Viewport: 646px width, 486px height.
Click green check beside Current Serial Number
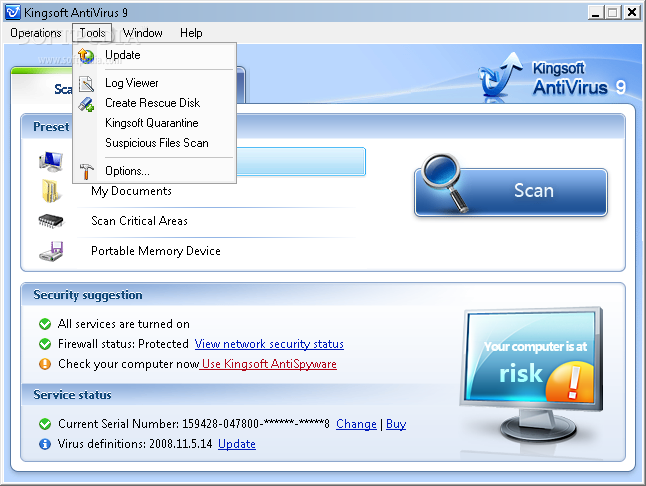(x=45, y=424)
